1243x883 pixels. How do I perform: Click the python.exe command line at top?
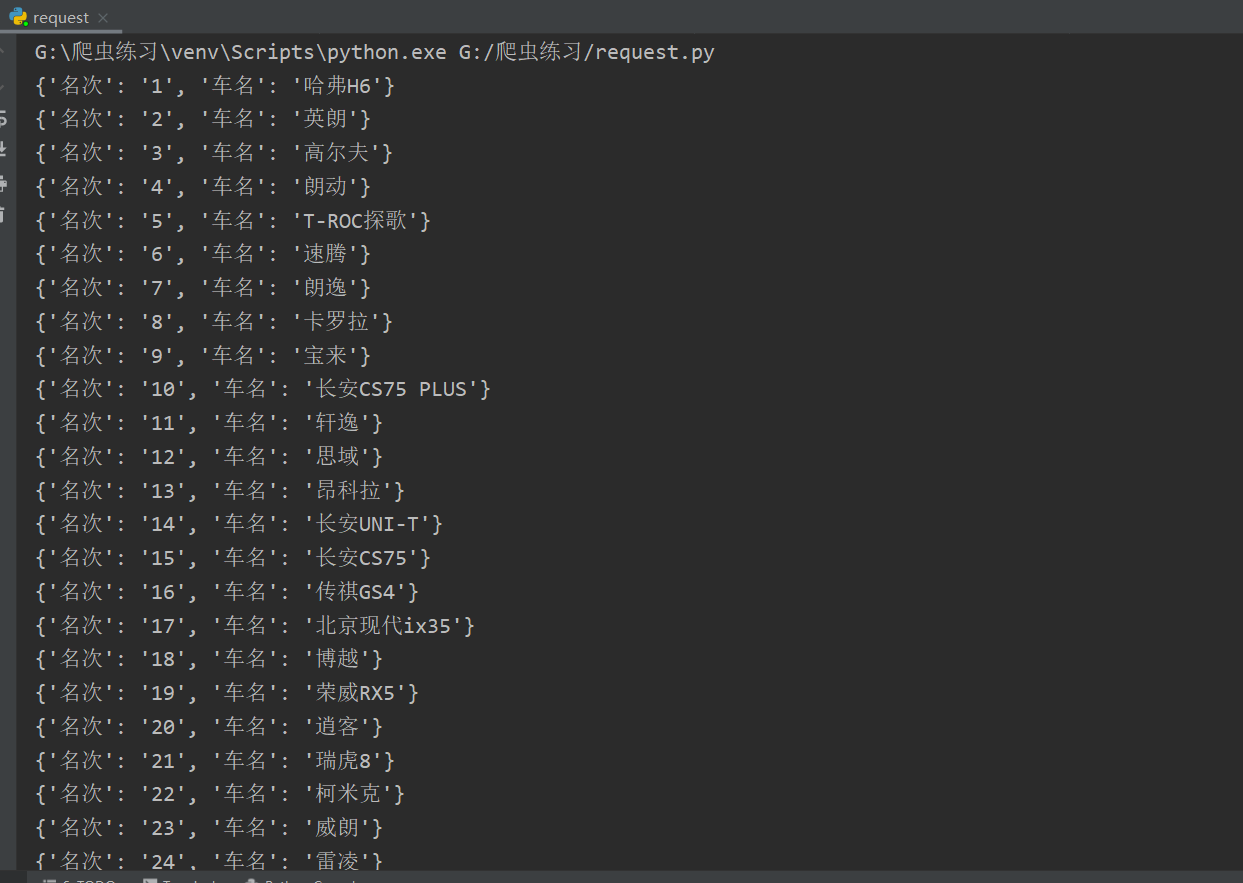(x=374, y=52)
